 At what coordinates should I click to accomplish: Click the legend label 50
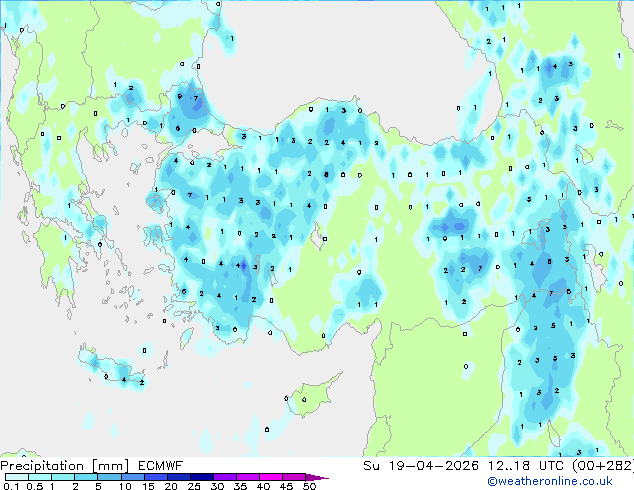pyautogui.click(x=310, y=486)
